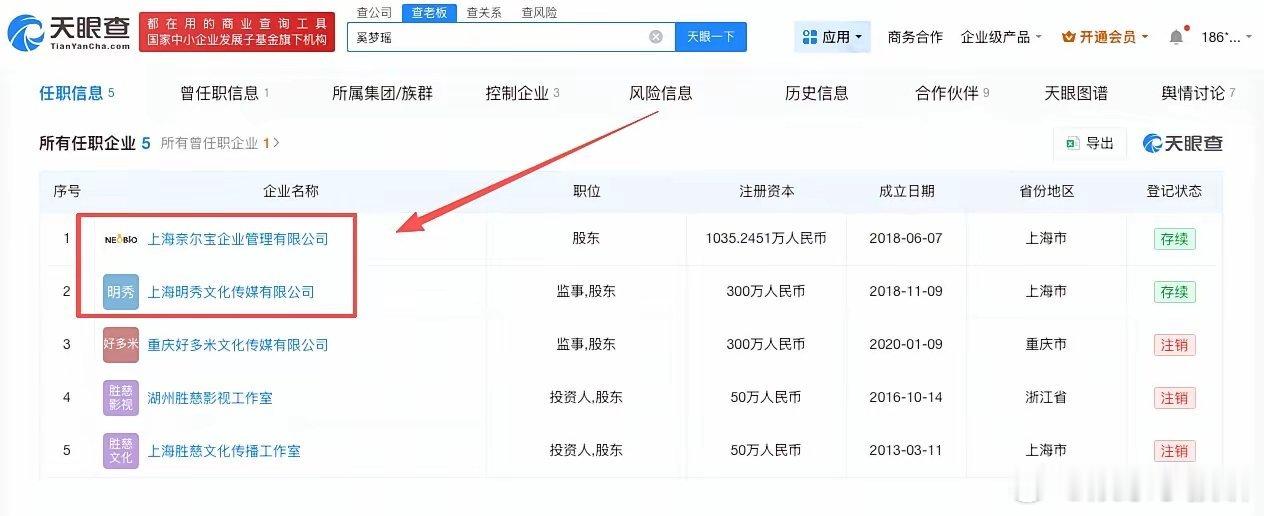Switch to 查关系 search tab
This screenshot has width=1264, height=516.
coord(484,12)
